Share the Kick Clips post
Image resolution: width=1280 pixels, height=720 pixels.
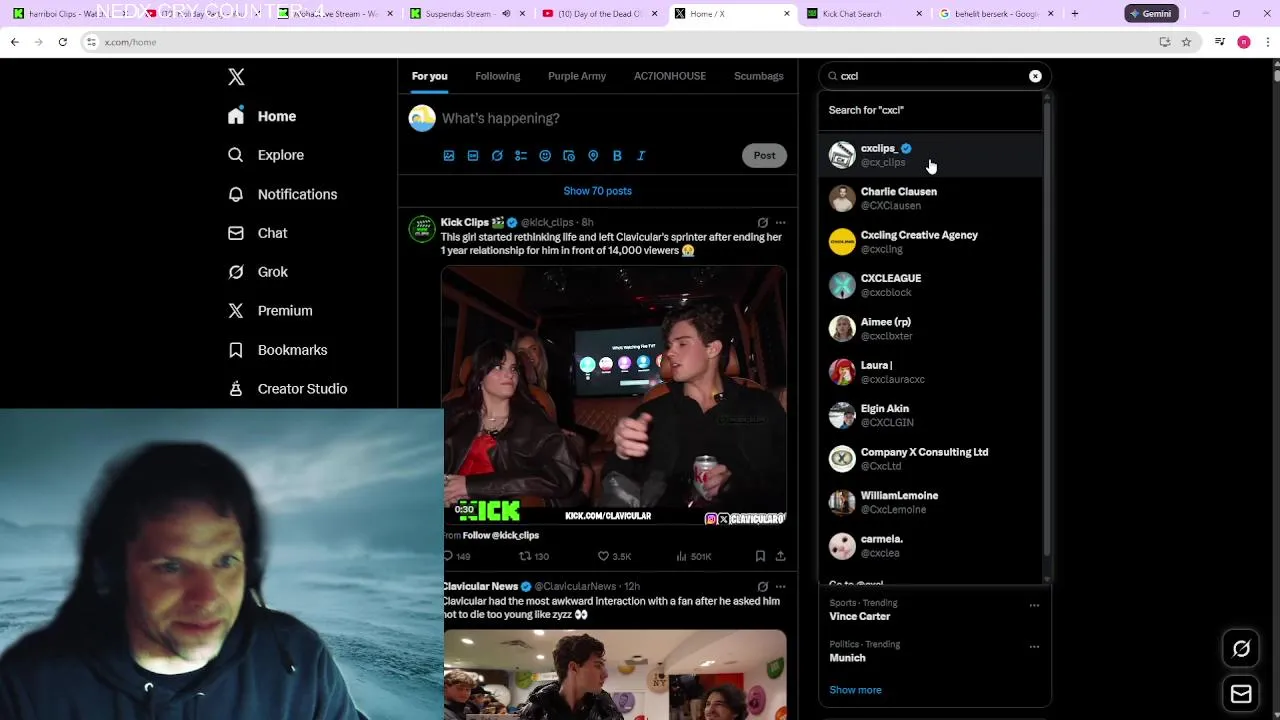pyautogui.click(x=780, y=556)
